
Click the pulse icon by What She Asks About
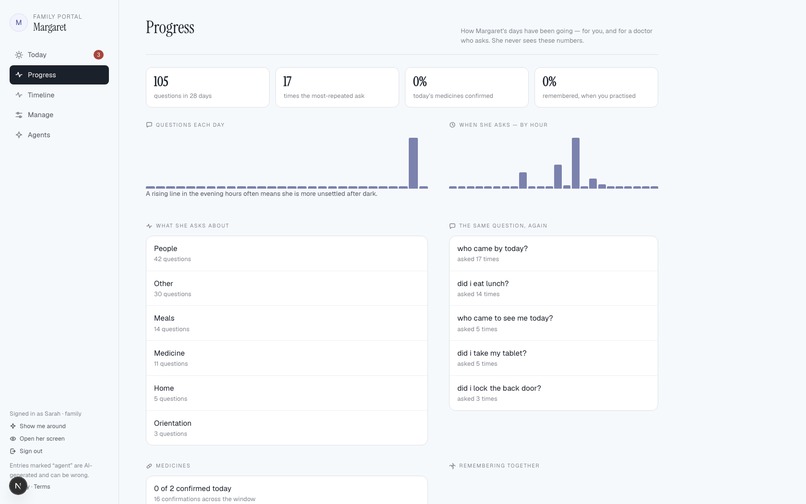pyautogui.click(x=149, y=225)
